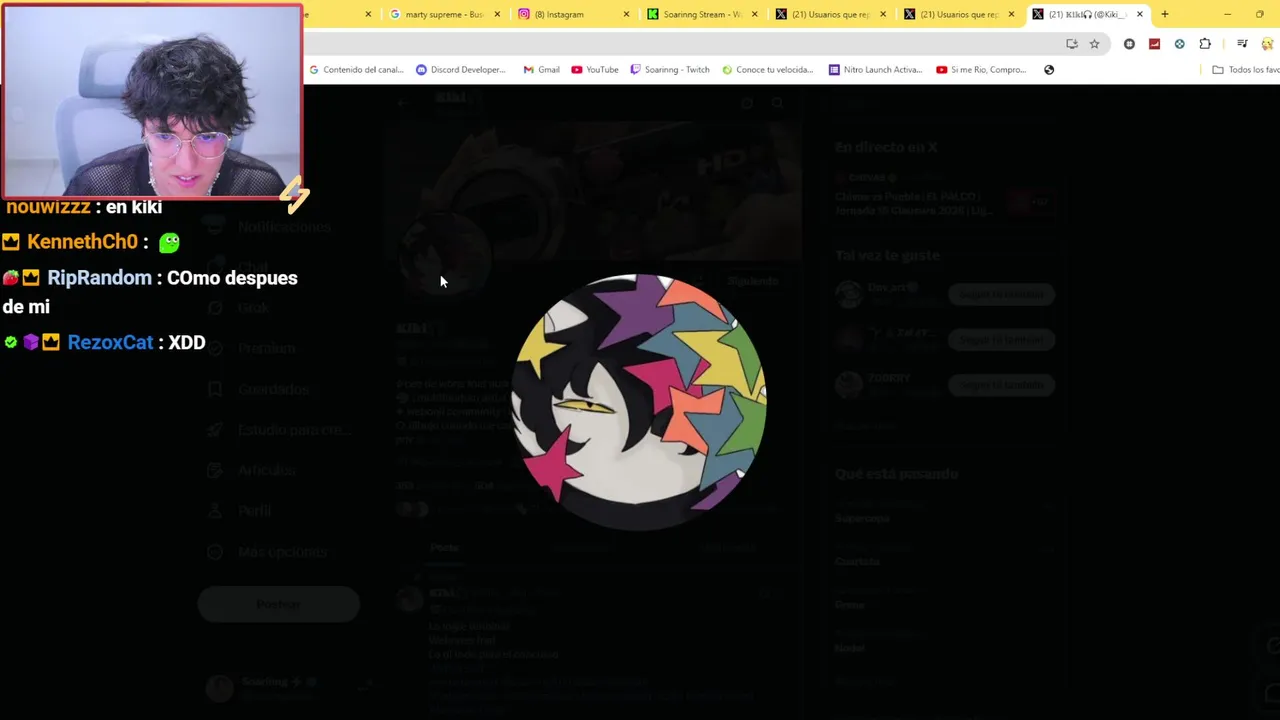Open the Gmail bookmark
This screenshot has height=720, width=1280.
coord(541,70)
